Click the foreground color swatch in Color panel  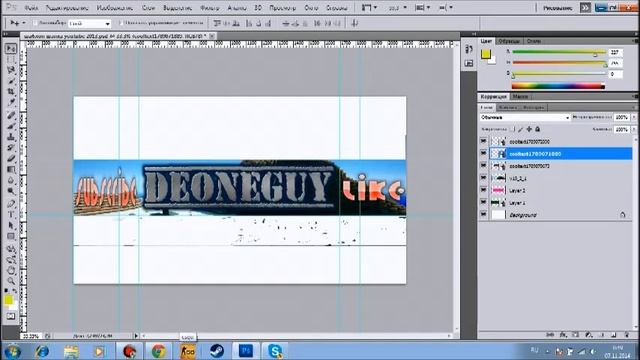(x=486, y=54)
